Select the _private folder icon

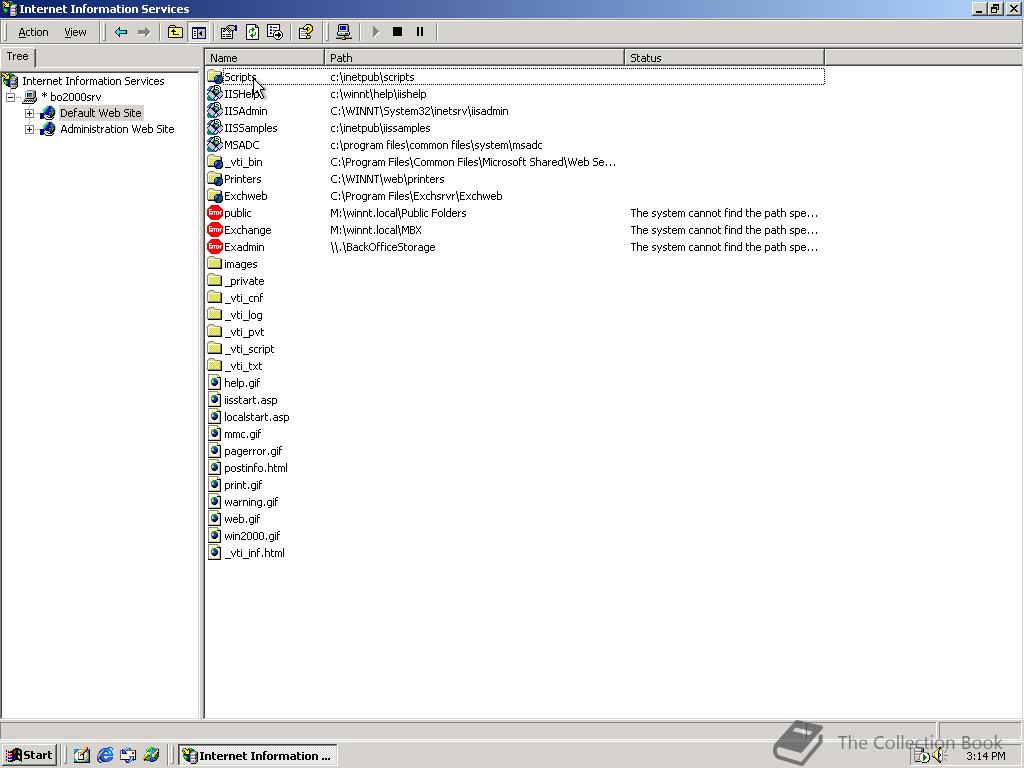point(215,281)
